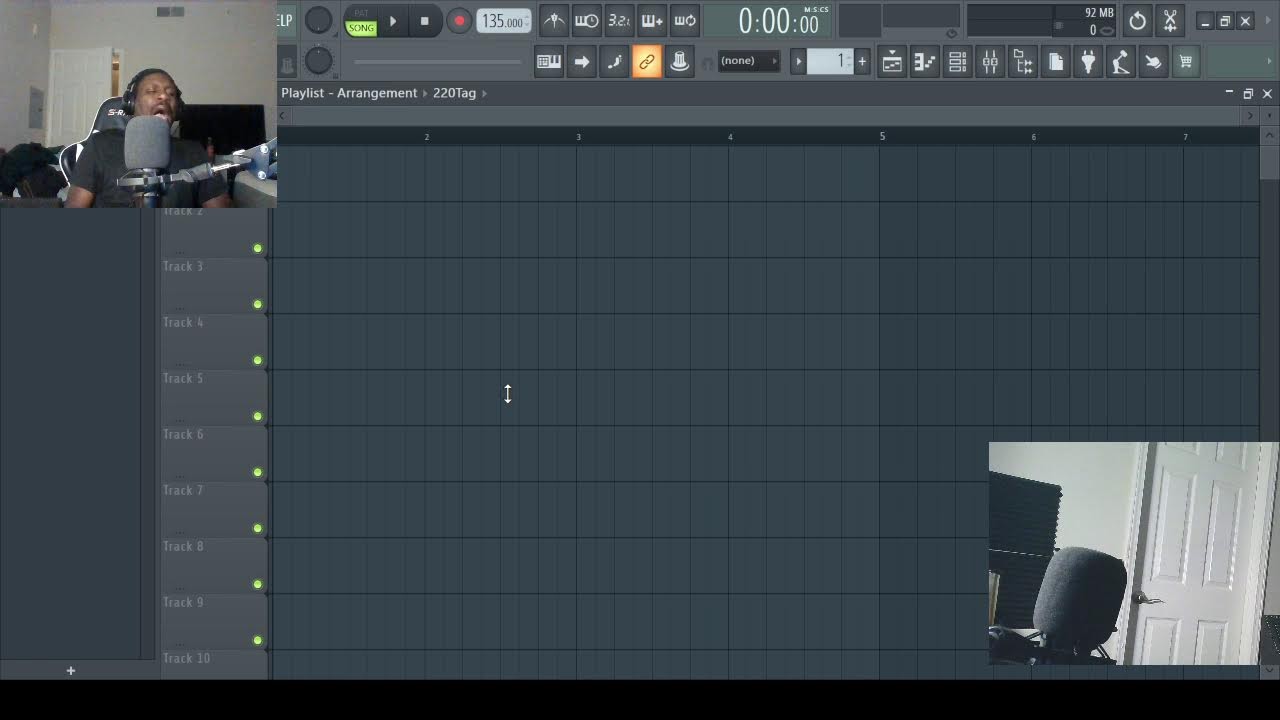Click the vertical scrollbar thumb of playlist
The image size is (1280, 720).
pyautogui.click(x=1269, y=163)
